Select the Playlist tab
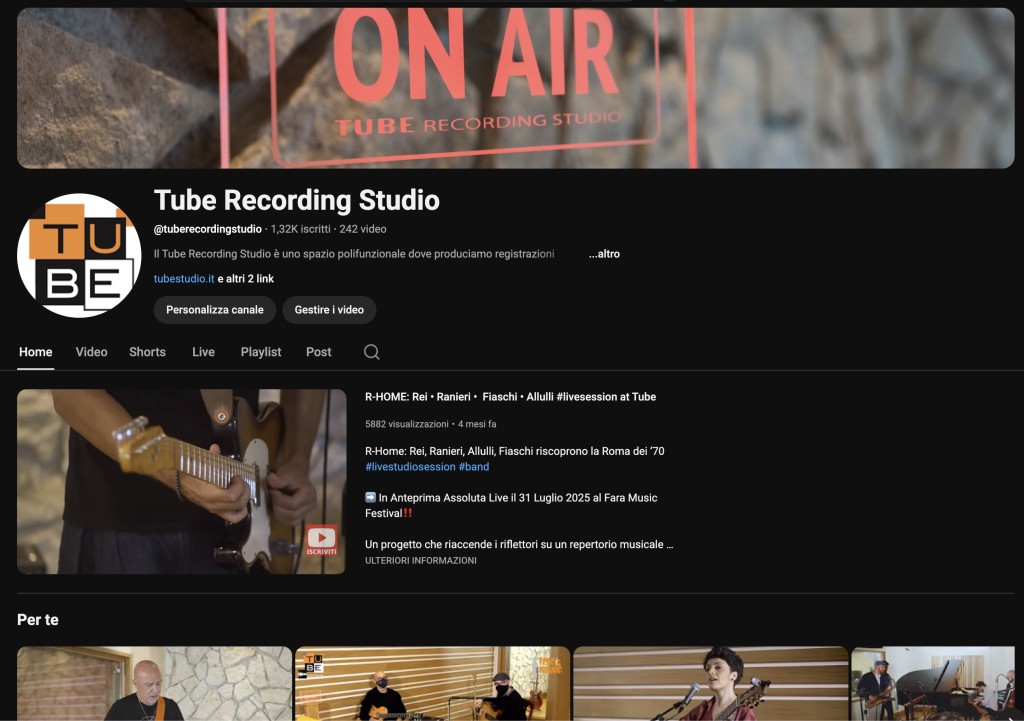Viewport: 1024px width, 721px height. (x=261, y=352)
